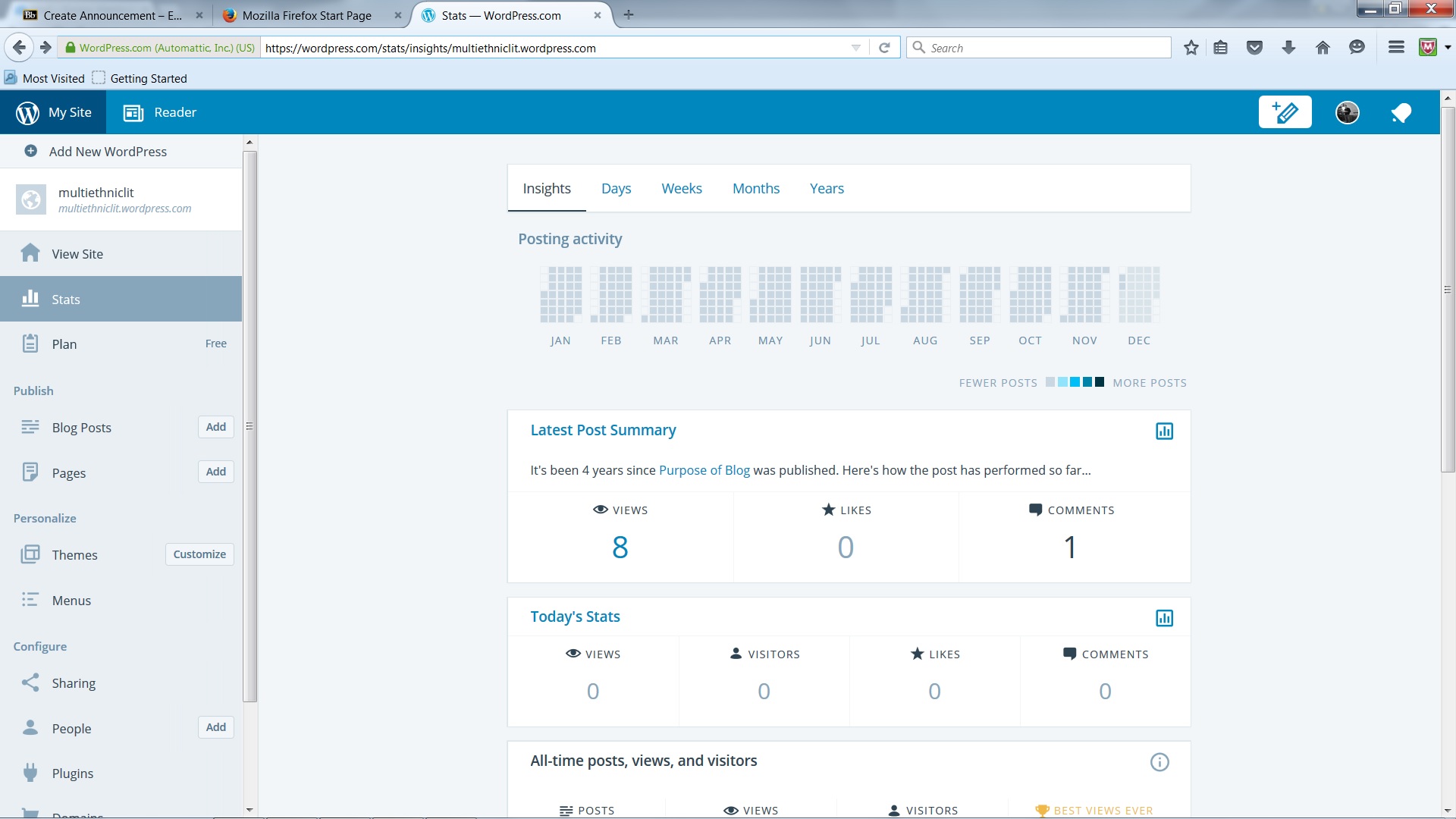Open the URL bar history dropdown
Screen dimensions: 1456x819
[x=856, y=48]
